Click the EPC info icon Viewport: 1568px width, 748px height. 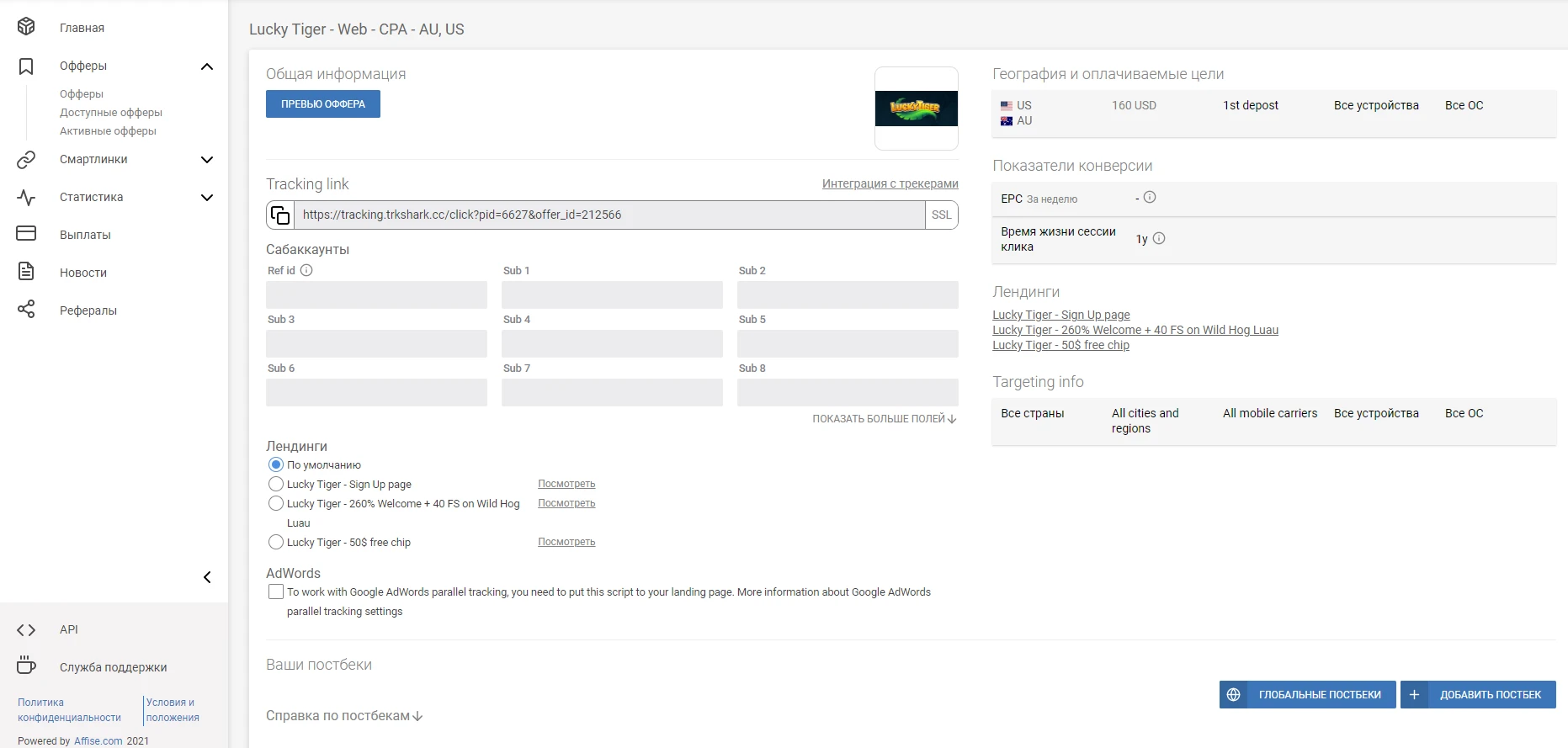1150,197
